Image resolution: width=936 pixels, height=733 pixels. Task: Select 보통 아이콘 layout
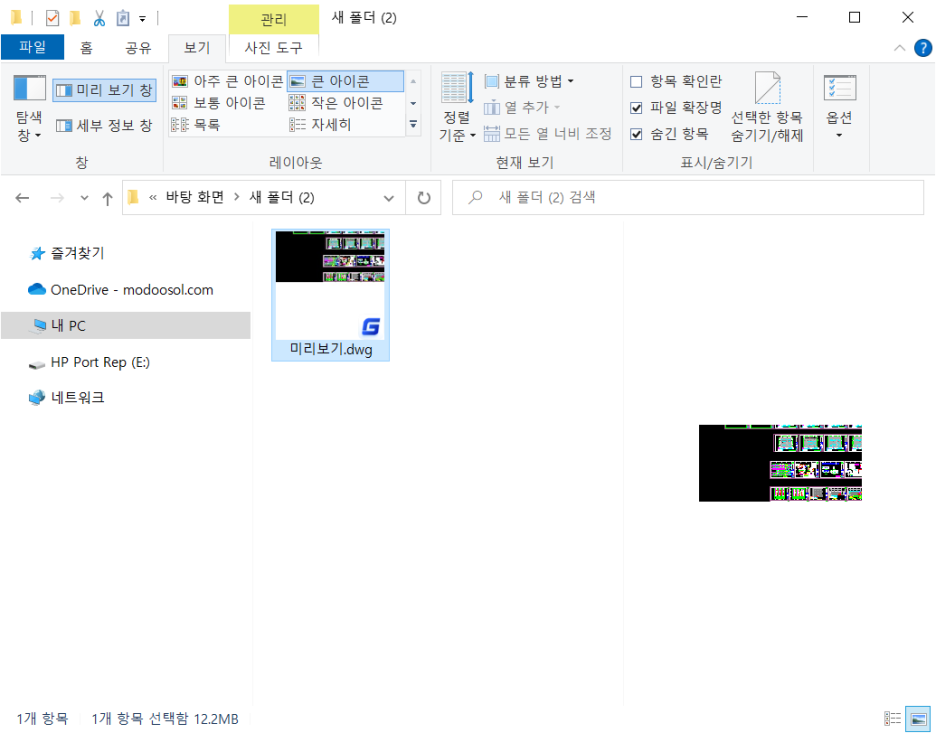click(x=219, y=103)
